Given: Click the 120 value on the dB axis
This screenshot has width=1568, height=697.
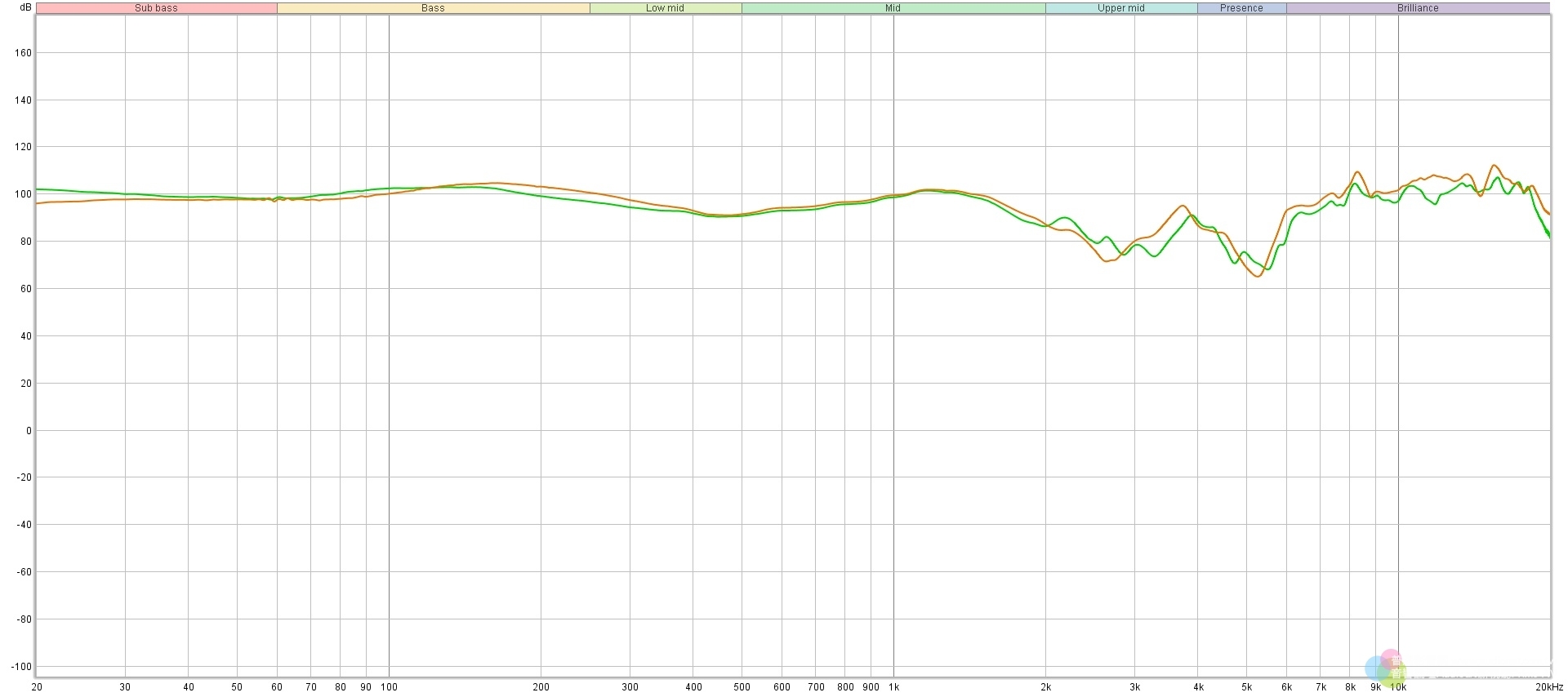Looking at the screenshot, I should [23, 147].
